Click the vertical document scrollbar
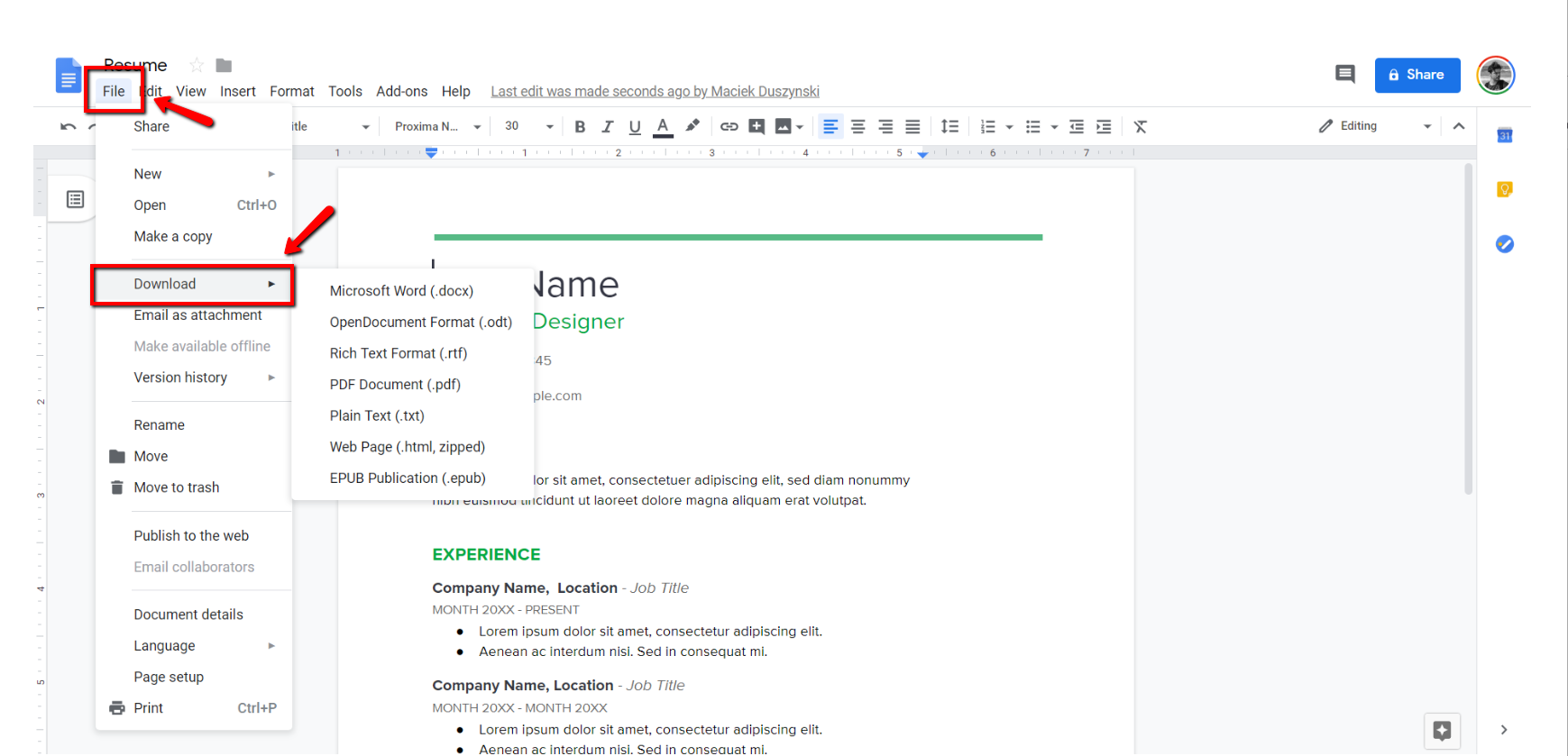 point(1469,329)
